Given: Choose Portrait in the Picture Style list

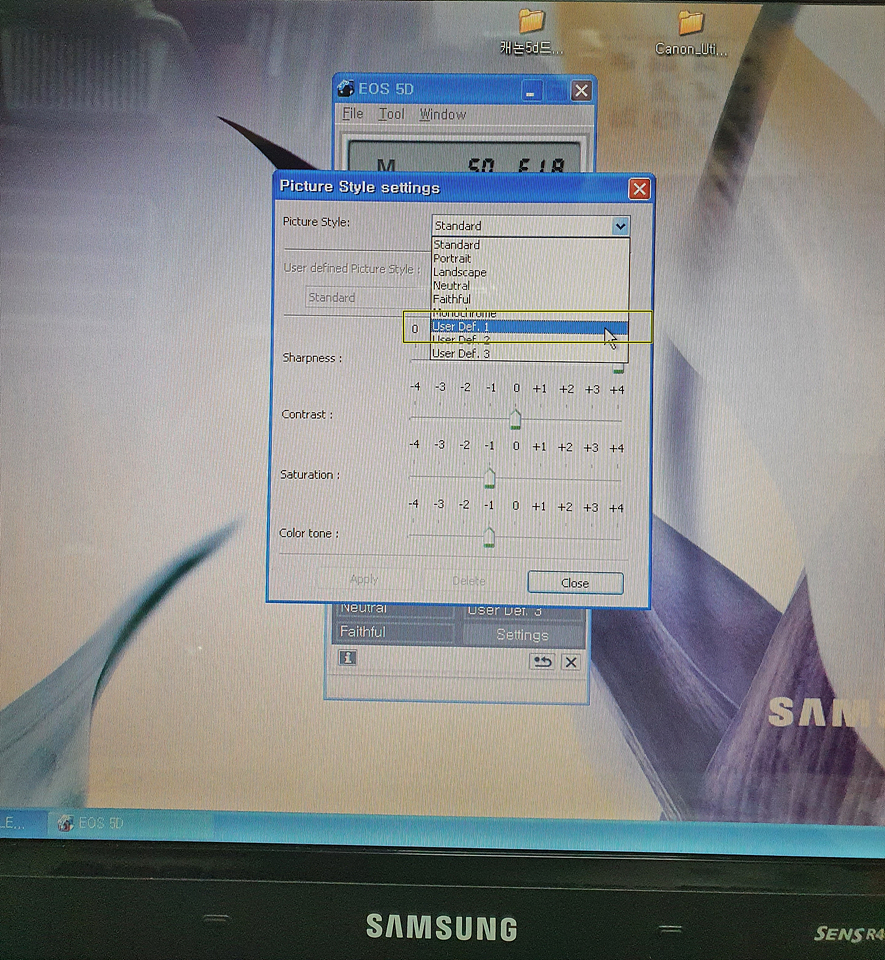Looking at the screenshot, I should [530, 258].
